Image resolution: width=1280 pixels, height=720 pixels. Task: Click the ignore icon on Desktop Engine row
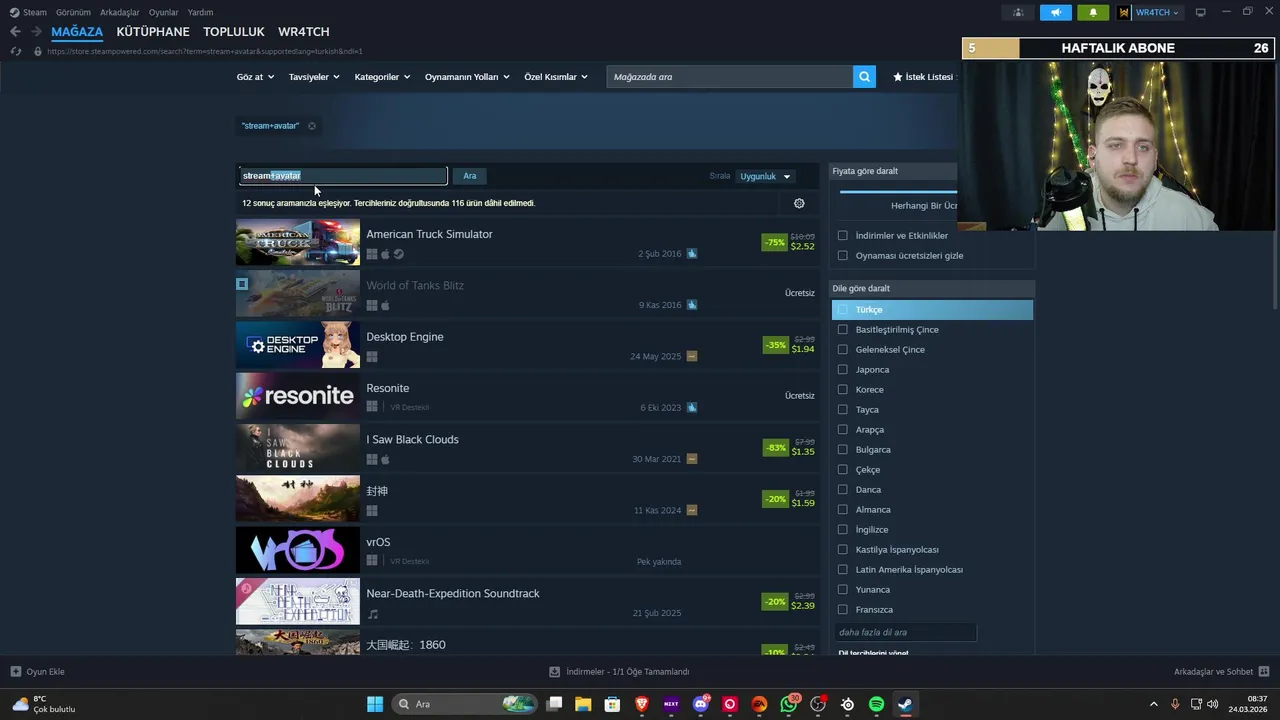coord(692,356)
